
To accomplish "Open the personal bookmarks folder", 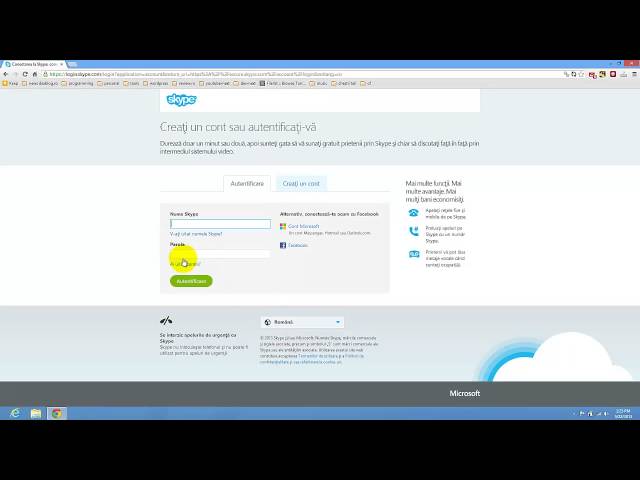I will coord(108,83).
